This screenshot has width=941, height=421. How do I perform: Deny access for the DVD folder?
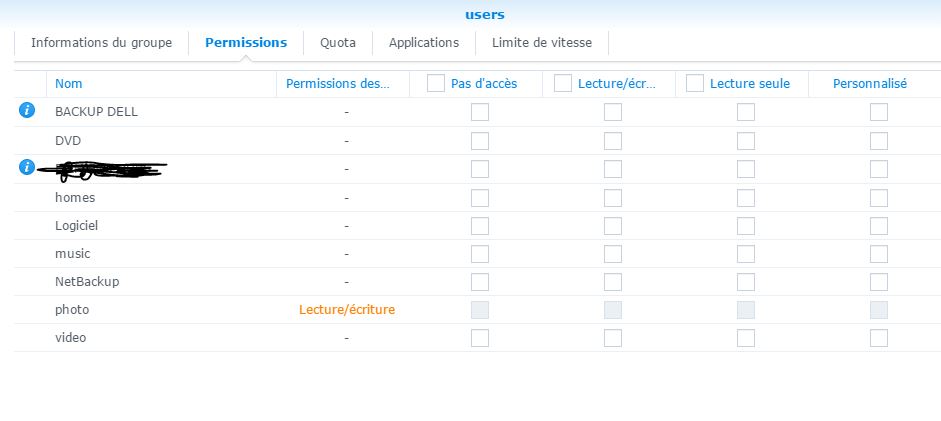pyautogui.click(x=480, y=141)
